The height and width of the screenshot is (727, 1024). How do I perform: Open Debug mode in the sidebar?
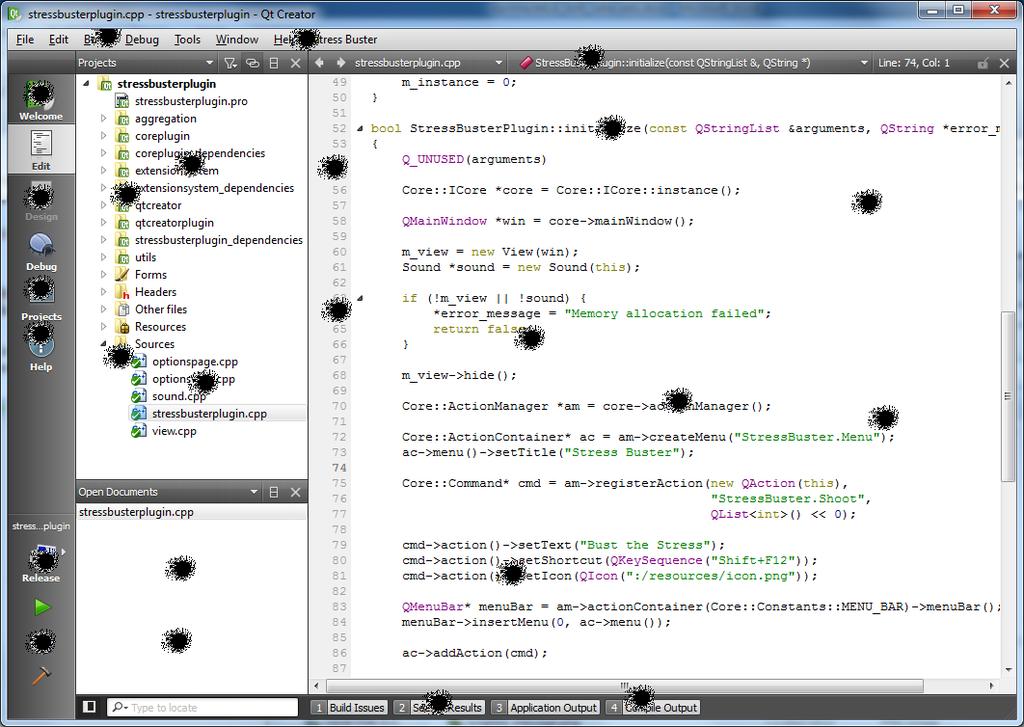40,251
